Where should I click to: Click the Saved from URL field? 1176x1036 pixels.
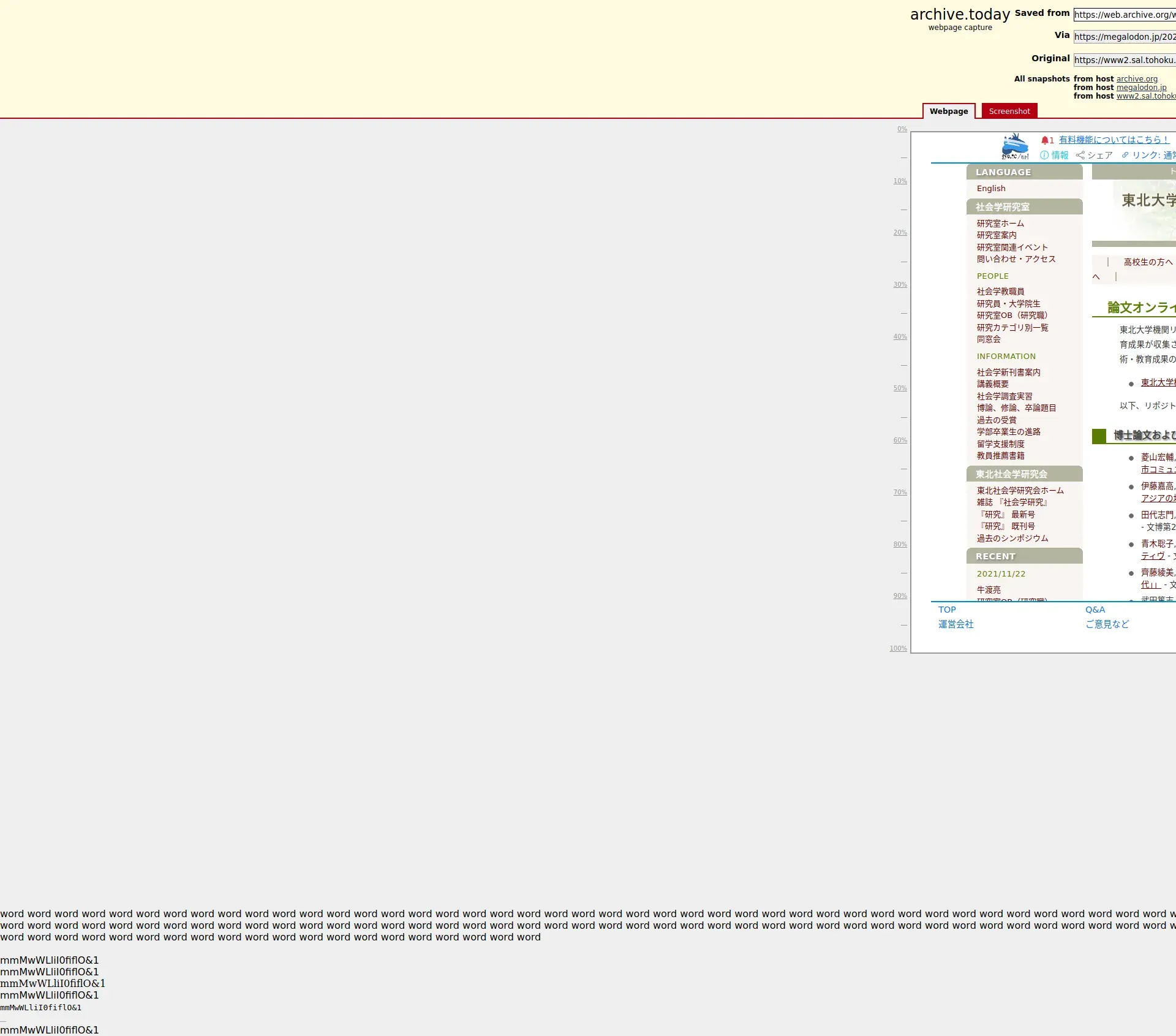(x=1125, y=15)
